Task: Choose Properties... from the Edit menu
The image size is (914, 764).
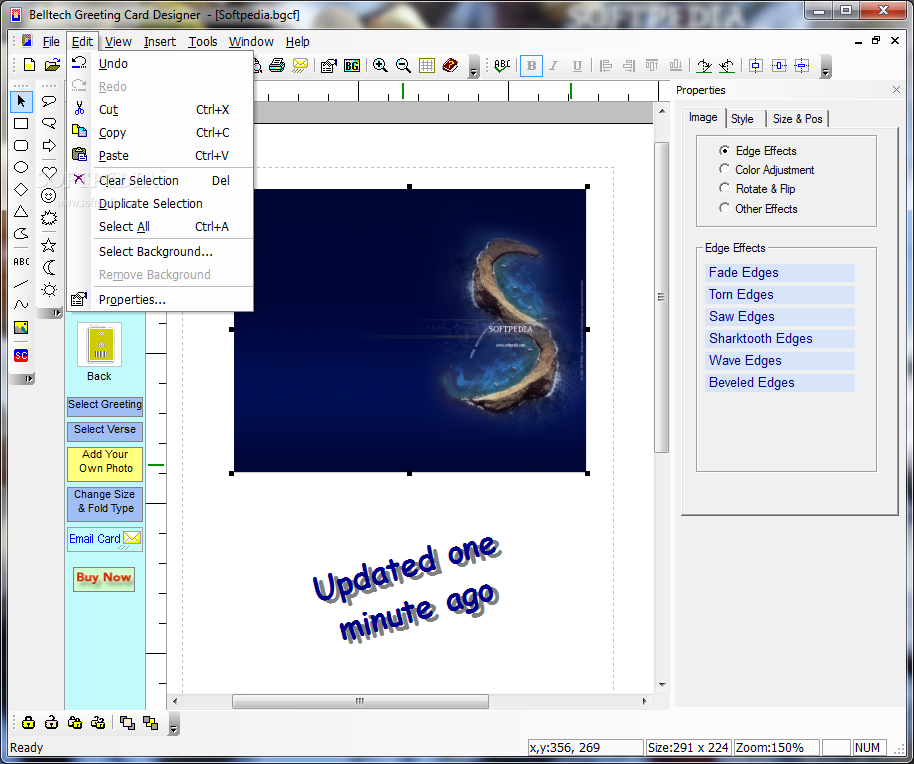Action: pyautogui.click(x=160, y=300)
